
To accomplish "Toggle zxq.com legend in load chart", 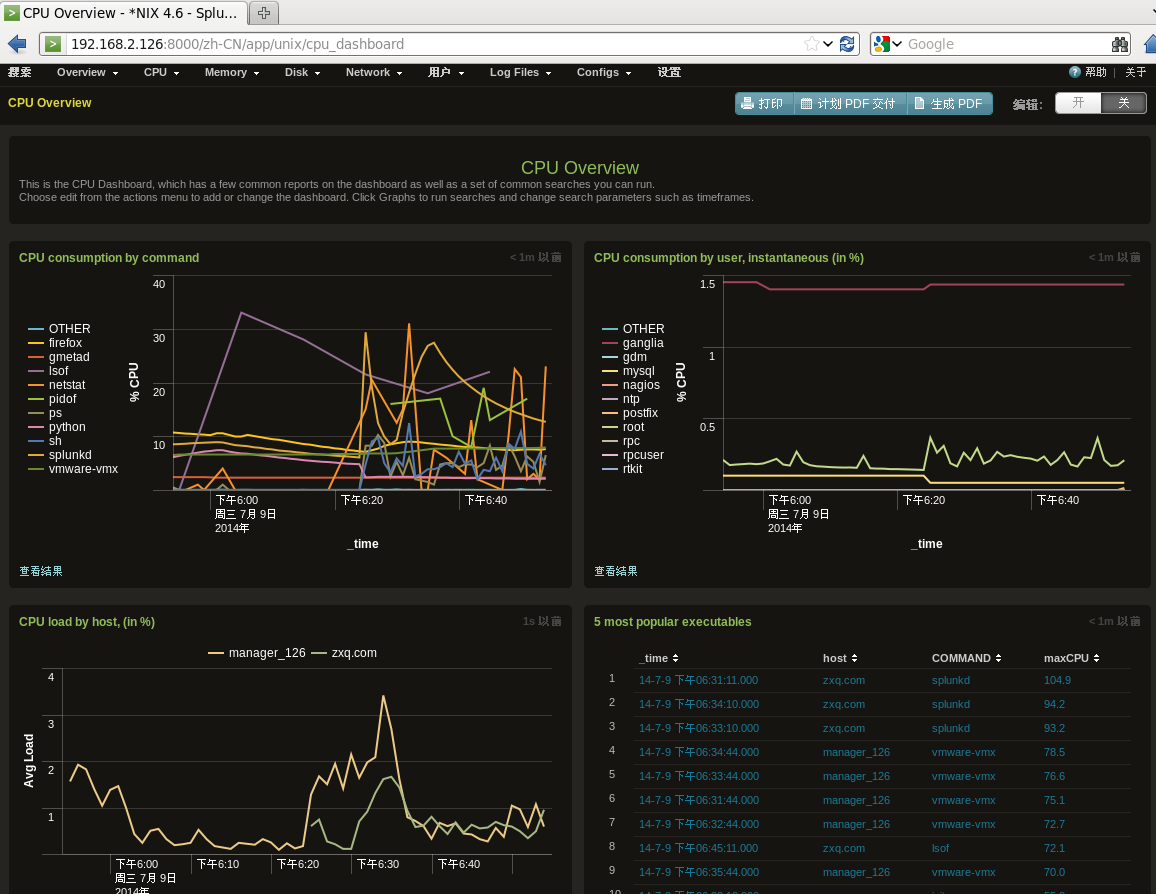I will pos(344,653).
